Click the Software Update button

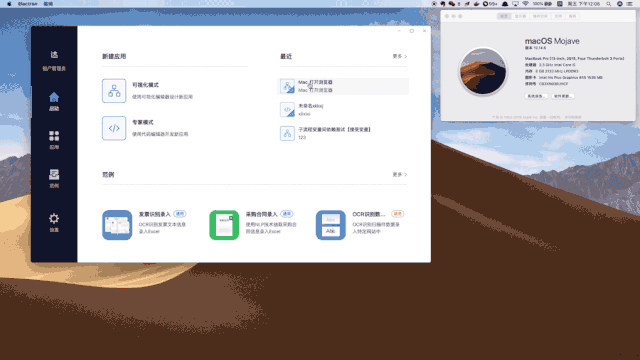point(563,96)
